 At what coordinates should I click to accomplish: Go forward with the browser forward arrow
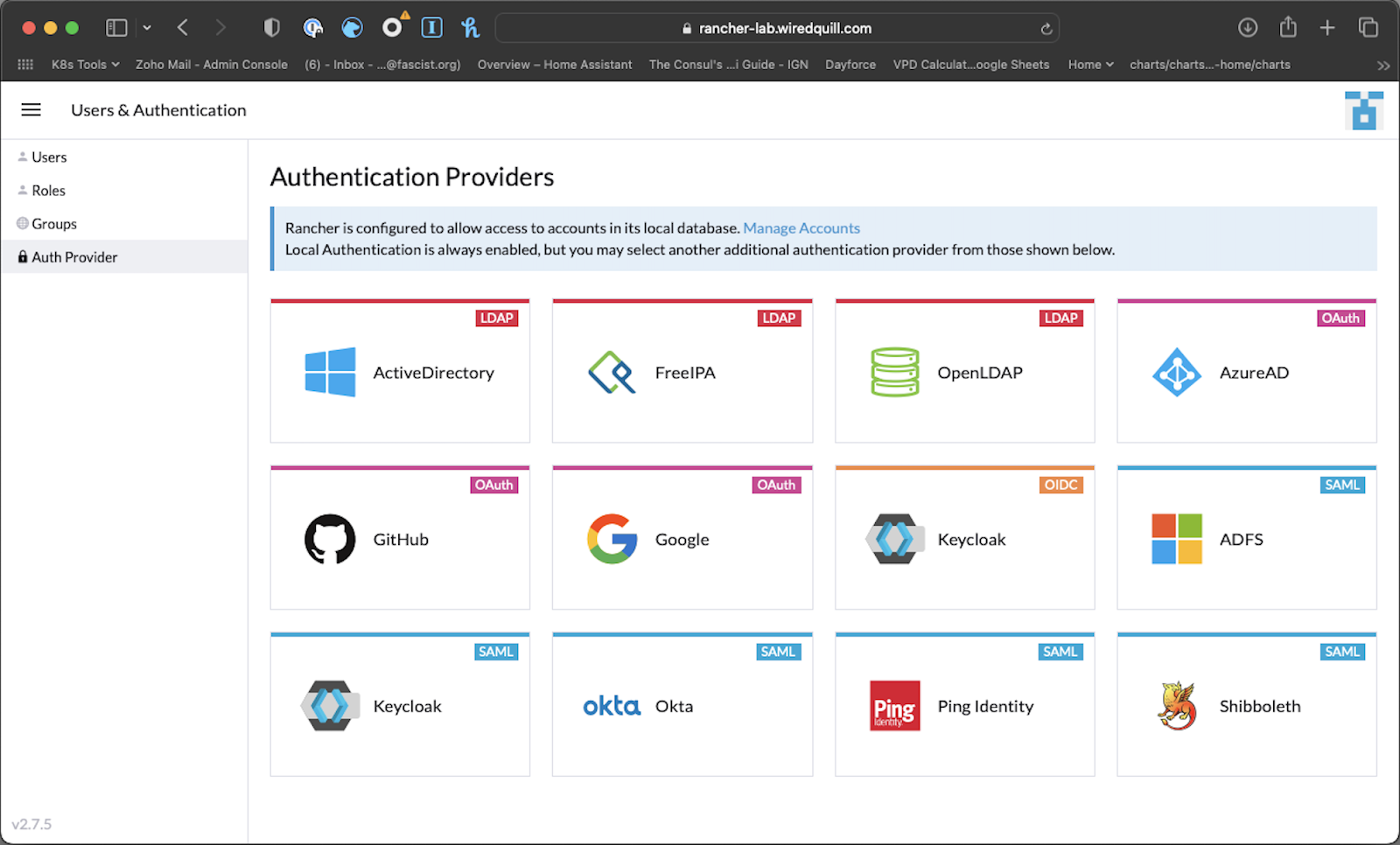(x=220, y=28)
